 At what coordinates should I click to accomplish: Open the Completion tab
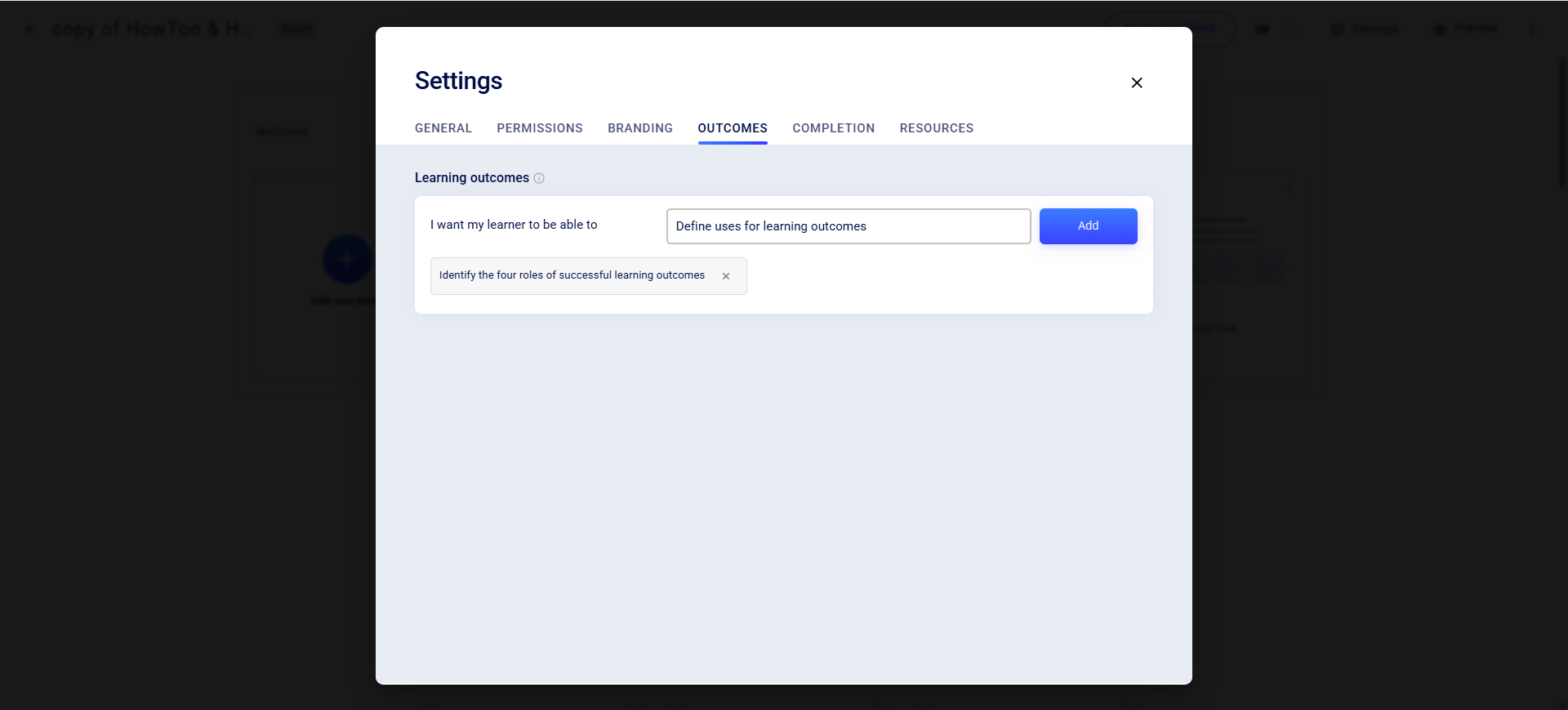833,128
